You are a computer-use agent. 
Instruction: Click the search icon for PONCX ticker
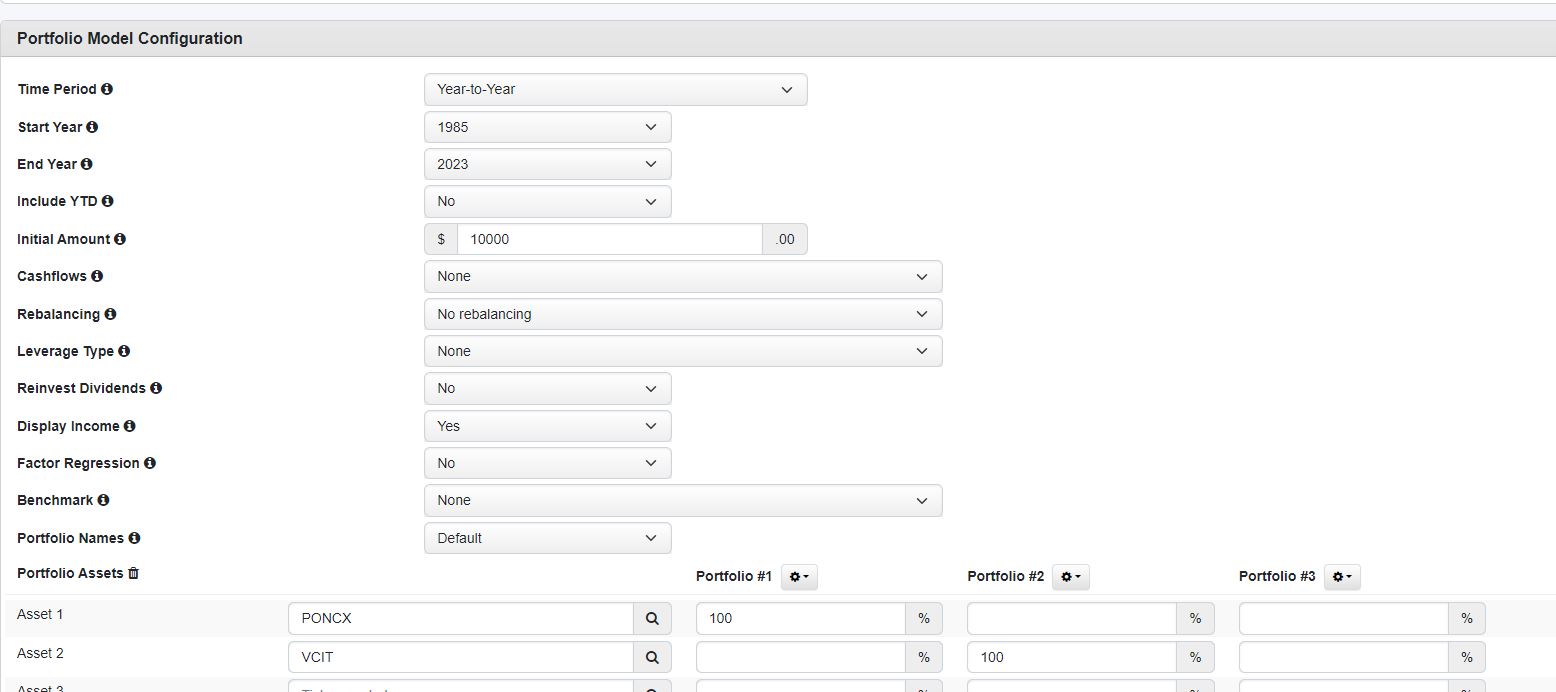click(x=652, y=619)
